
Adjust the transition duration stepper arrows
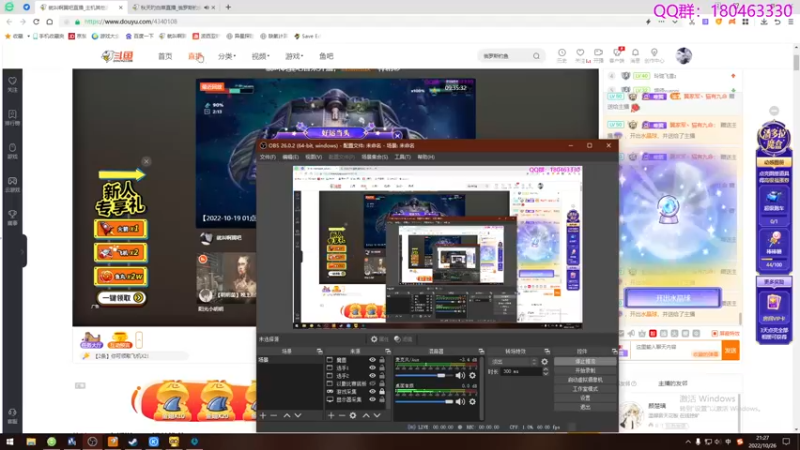click(x=545, y=371)
